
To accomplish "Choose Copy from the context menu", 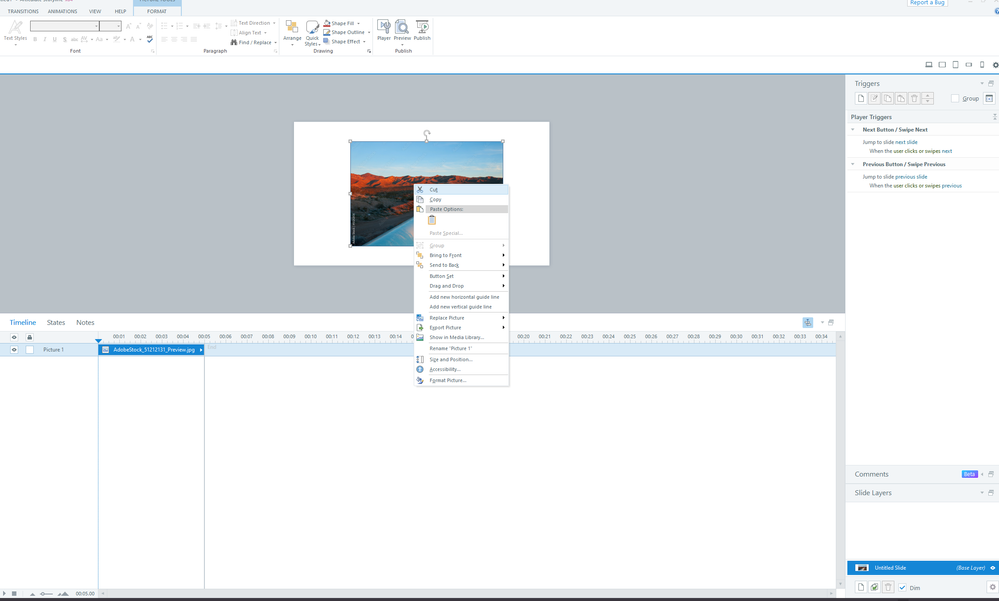I will pyautogui.click(x=435, y=199).
